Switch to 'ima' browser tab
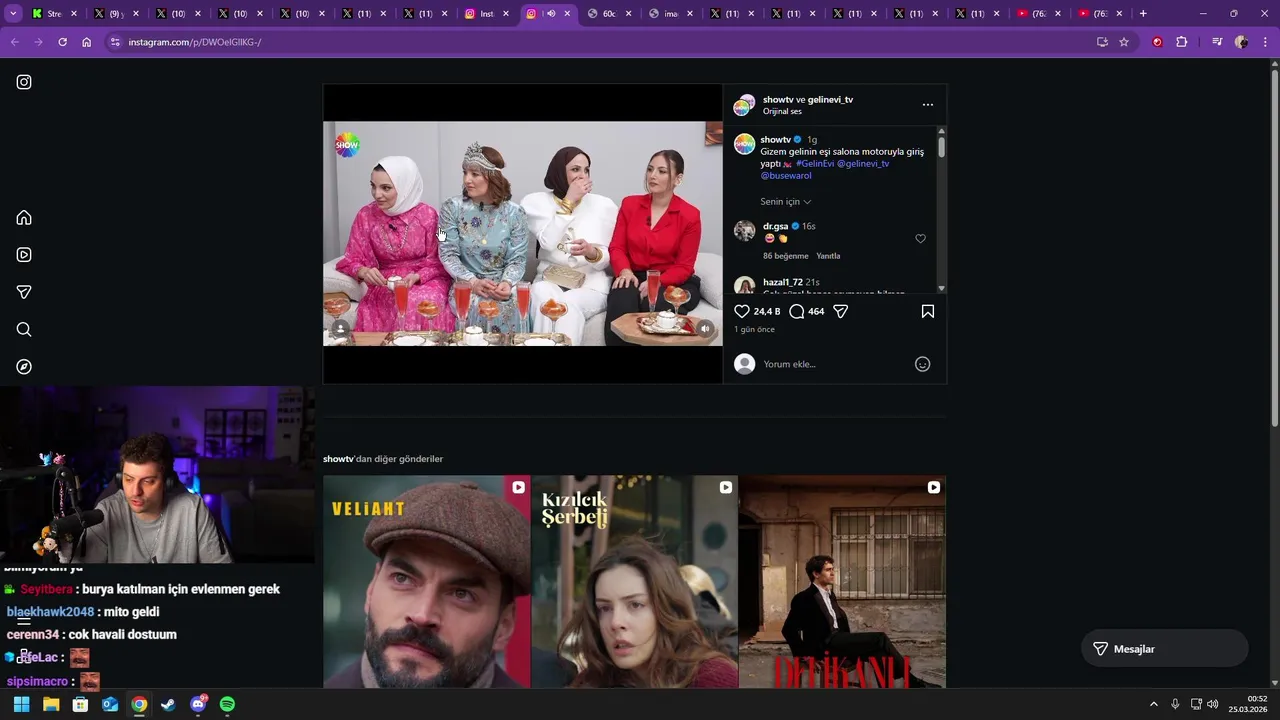 [670, 14]
